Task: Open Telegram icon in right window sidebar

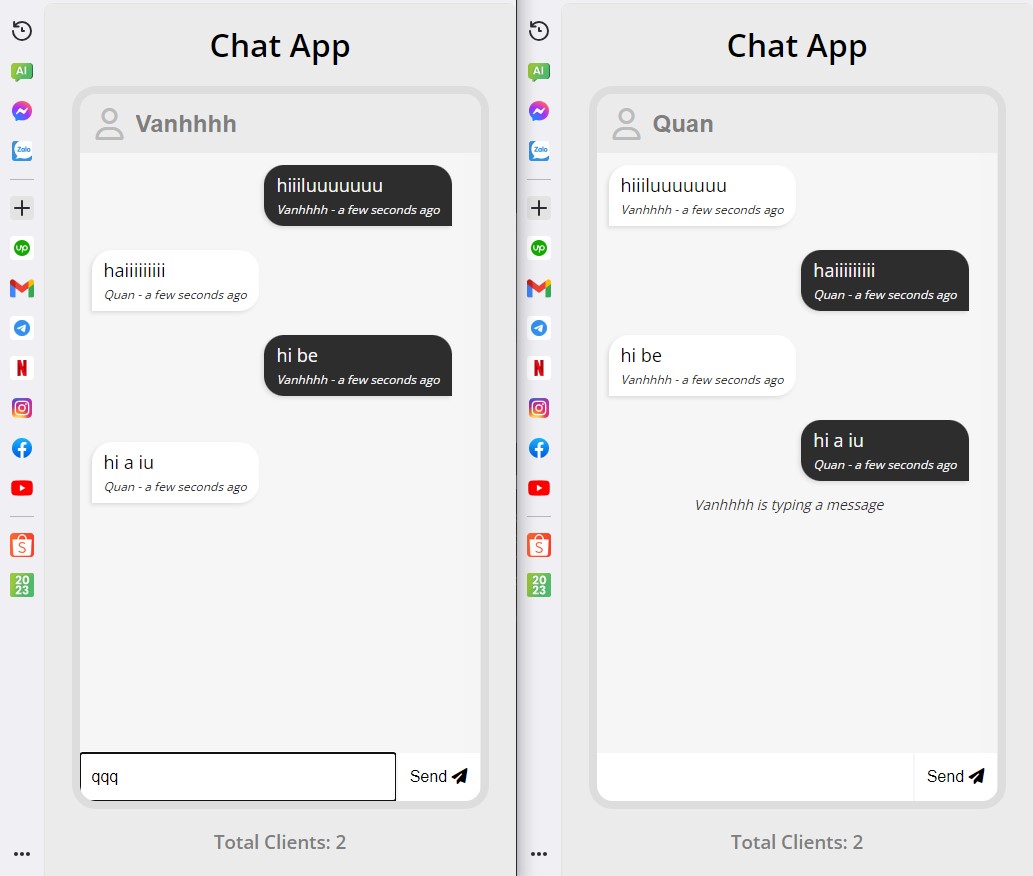Action: click(x=539, y=328)
